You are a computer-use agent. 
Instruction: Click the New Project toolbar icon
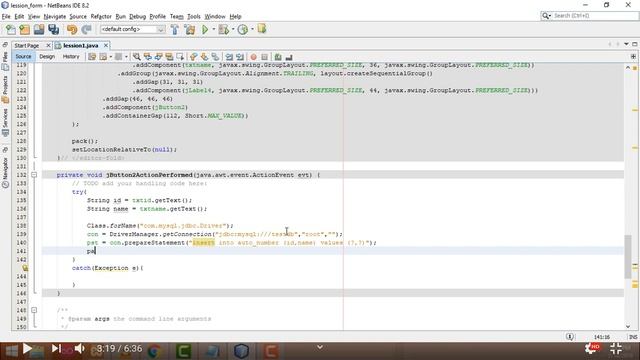point(25,29)
